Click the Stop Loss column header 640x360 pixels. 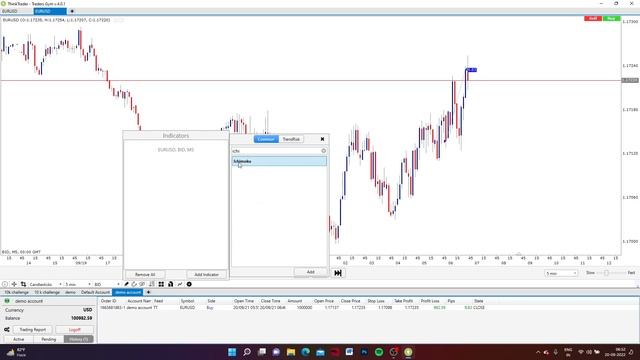click(376, 301)
